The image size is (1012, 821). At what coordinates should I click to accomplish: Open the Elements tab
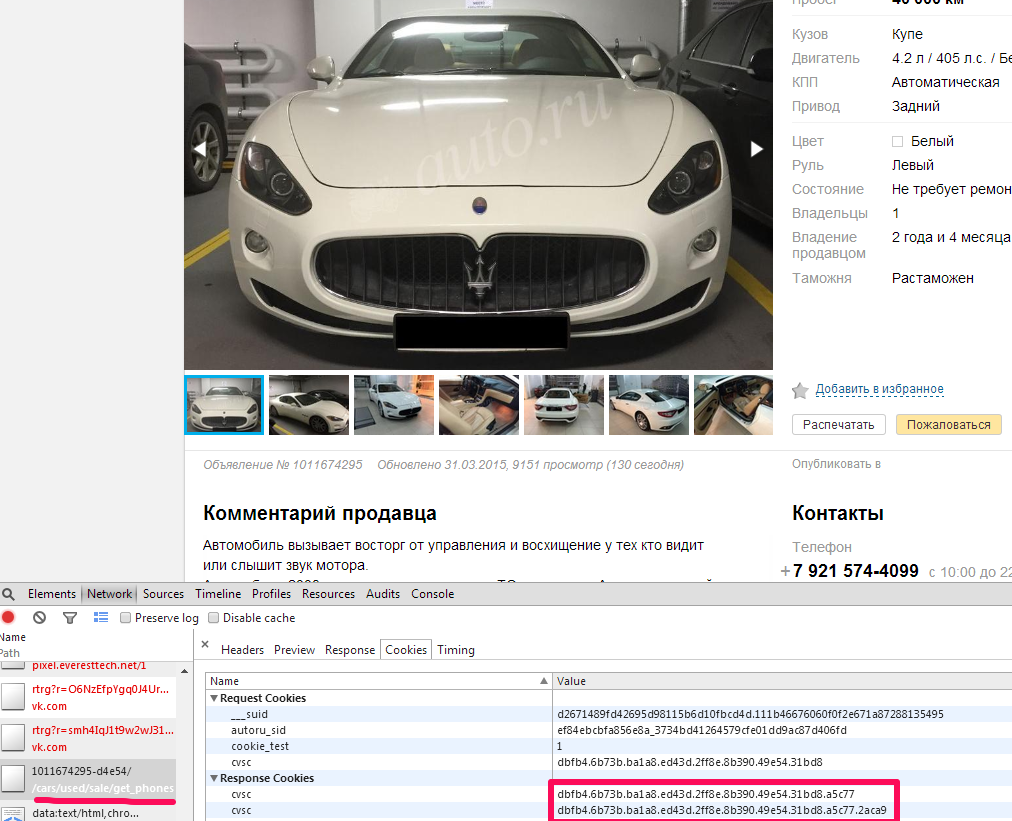tap(52, 594)
